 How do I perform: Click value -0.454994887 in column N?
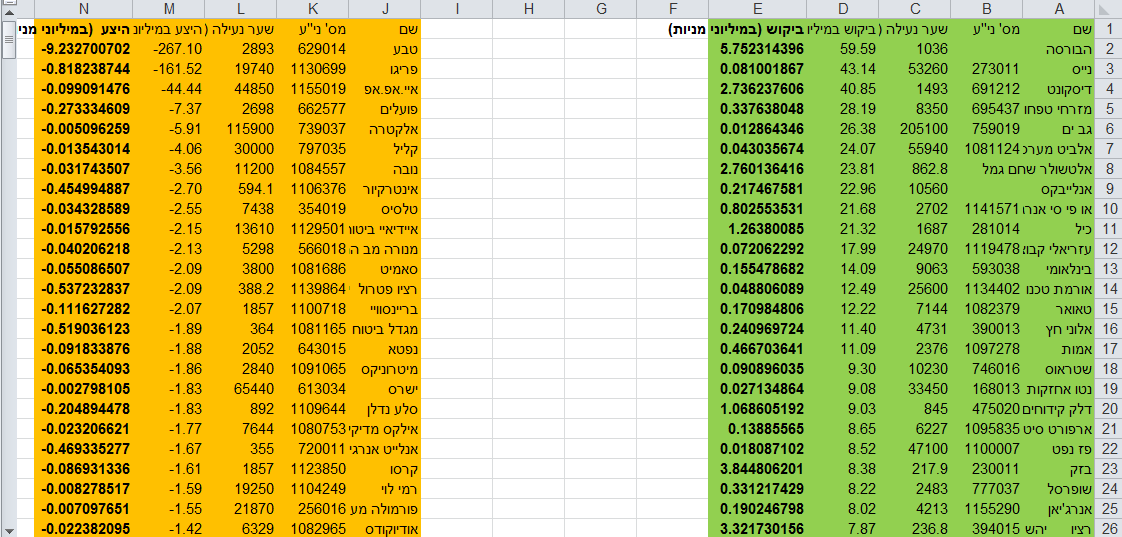[83, 190]
